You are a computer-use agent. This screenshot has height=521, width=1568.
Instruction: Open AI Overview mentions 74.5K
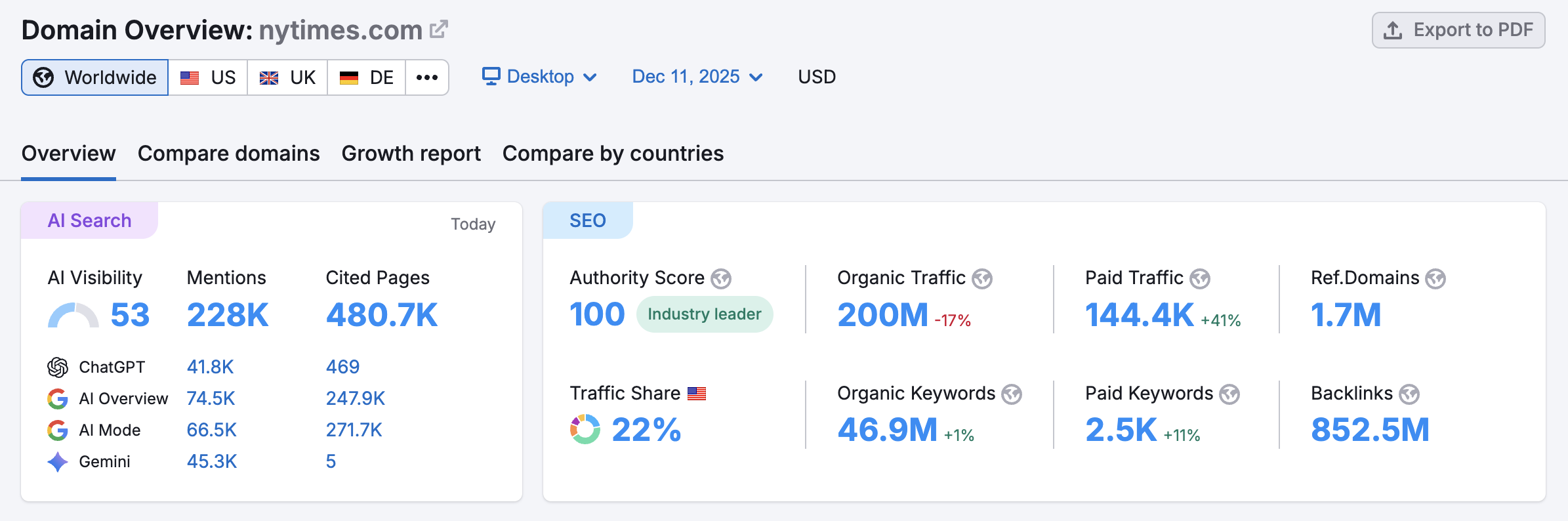click(x=211, y=398)
